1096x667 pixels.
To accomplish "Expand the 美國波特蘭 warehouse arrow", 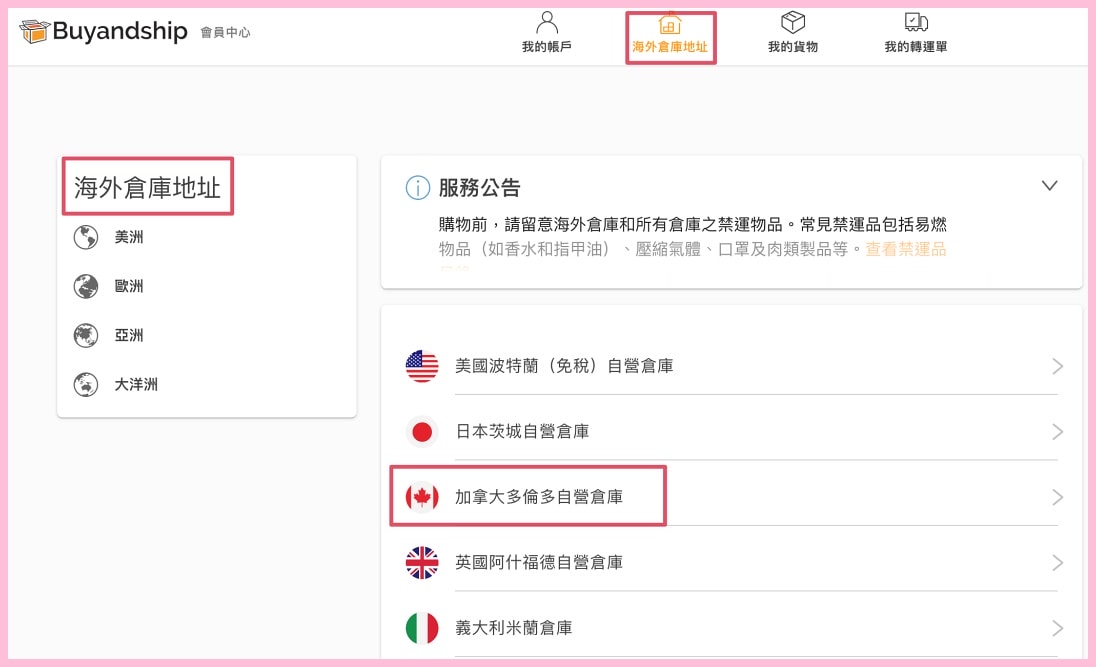I will [1057, 367].
